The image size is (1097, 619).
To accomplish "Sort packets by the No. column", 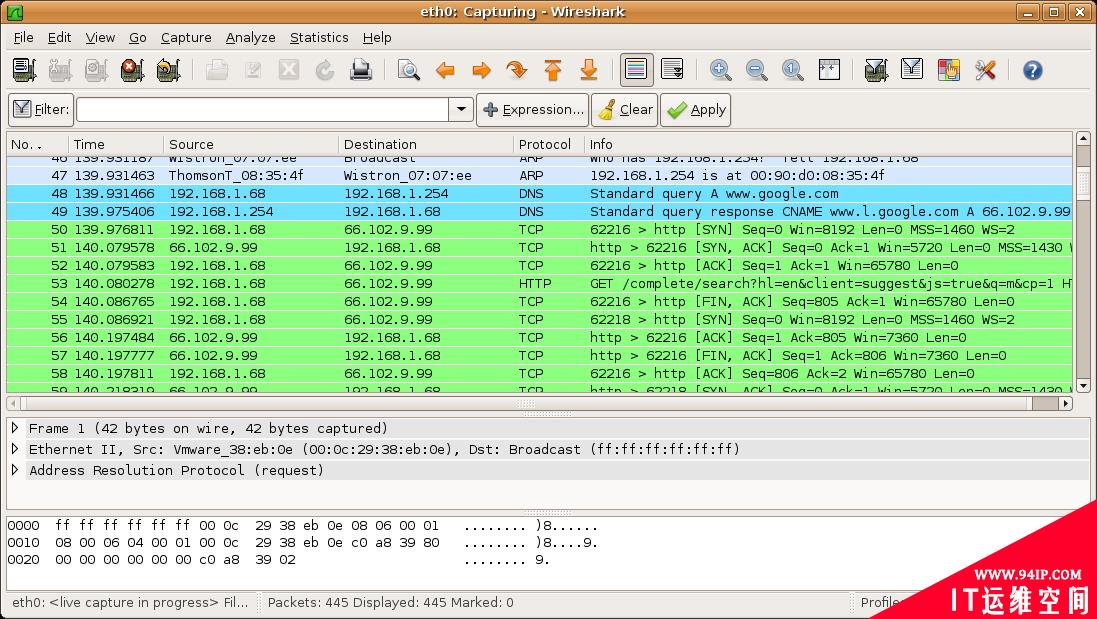I will 37,144.
